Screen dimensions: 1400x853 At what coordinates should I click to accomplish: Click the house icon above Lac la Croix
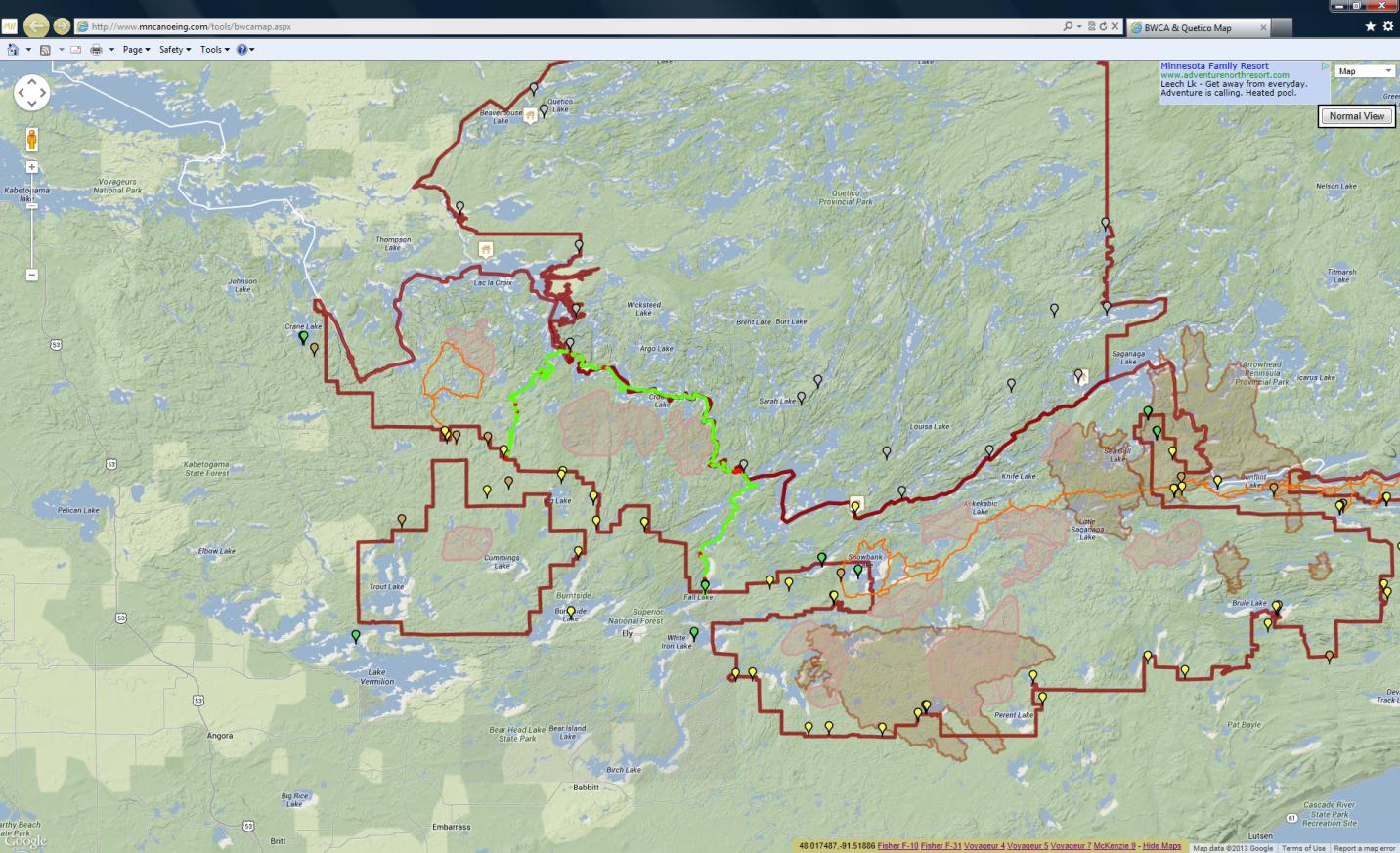pyautogui.click(x=486, y=250)
